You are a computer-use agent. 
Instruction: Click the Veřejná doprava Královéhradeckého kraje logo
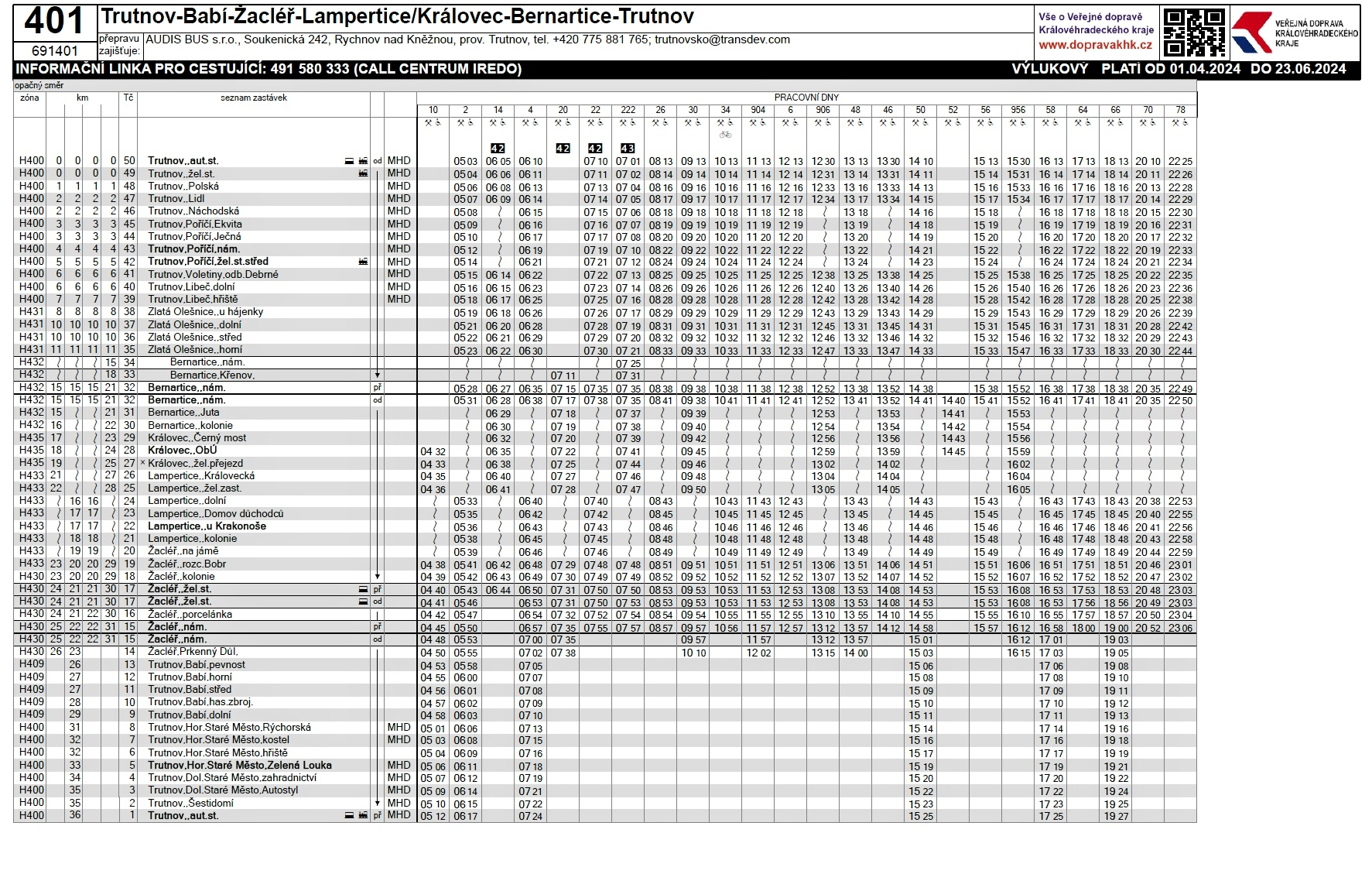pyautogui.click(x=1295, y=33)
